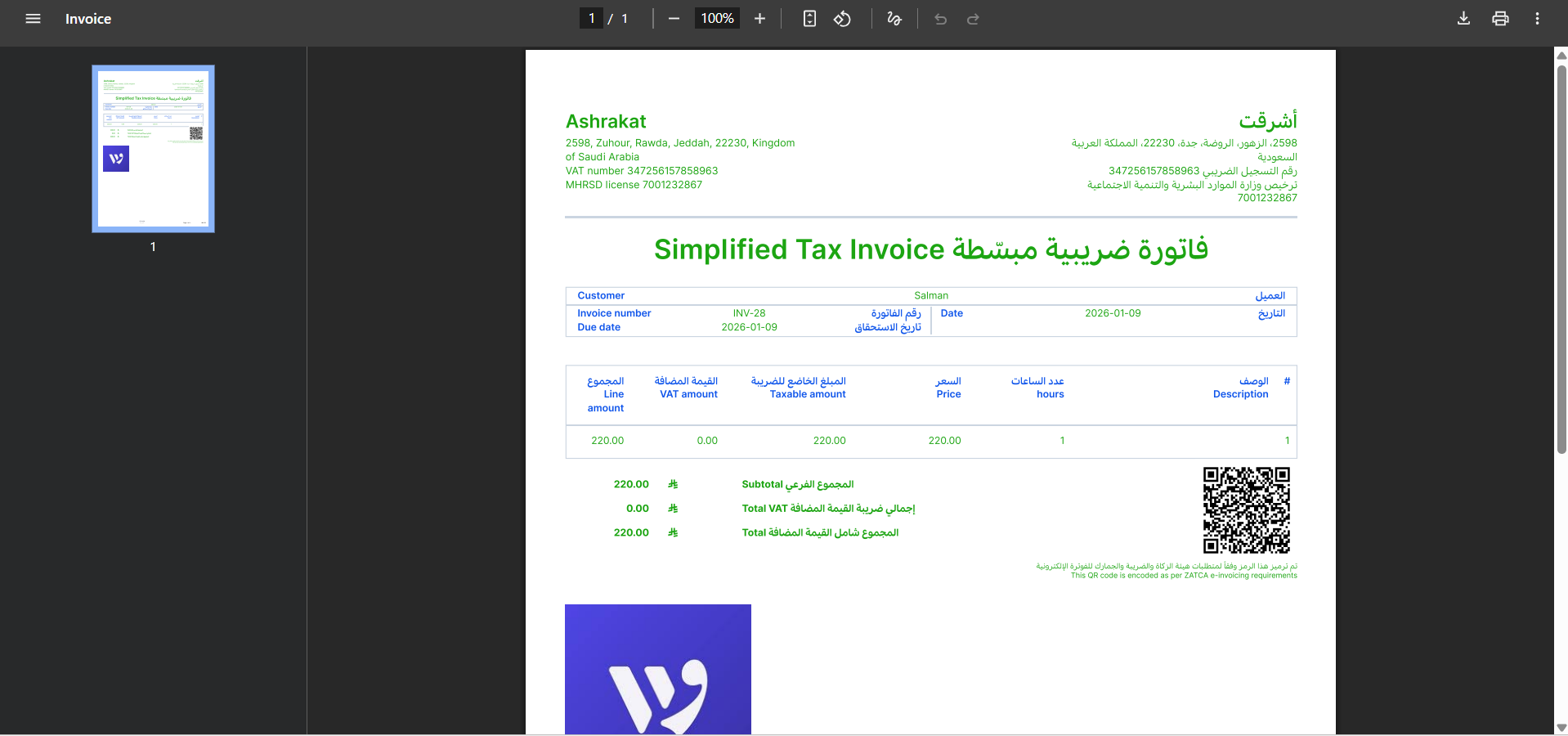Click the redo arrow icon
Viewport: 1568px width, 736px height.
coord(973,19)
